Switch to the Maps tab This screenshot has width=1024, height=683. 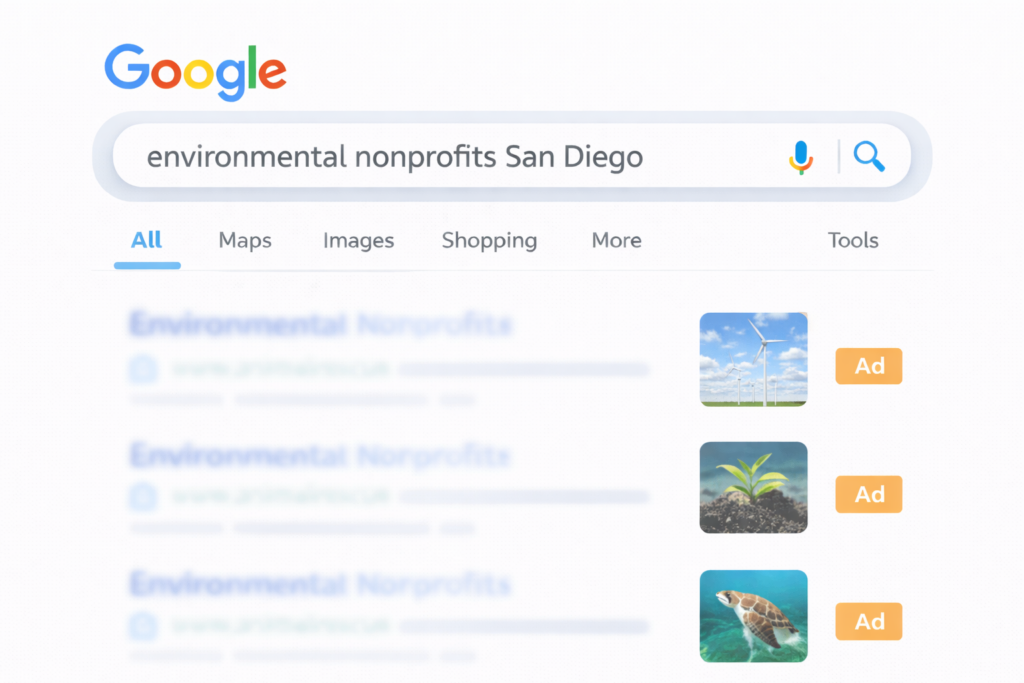point(245,240)
